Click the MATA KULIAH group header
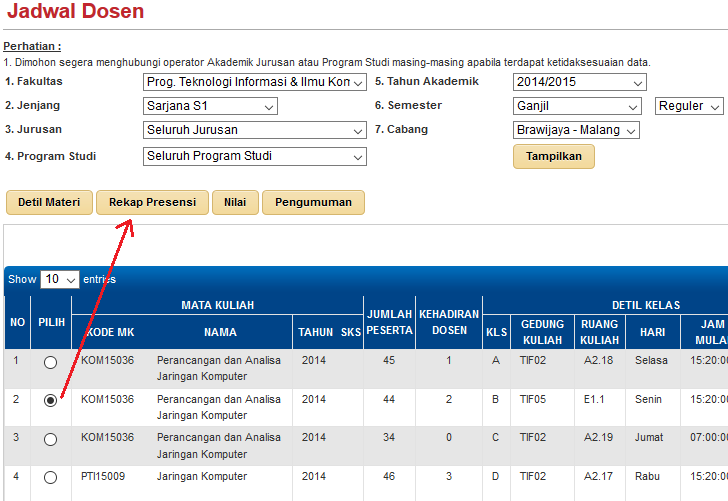 click(217, 306)
